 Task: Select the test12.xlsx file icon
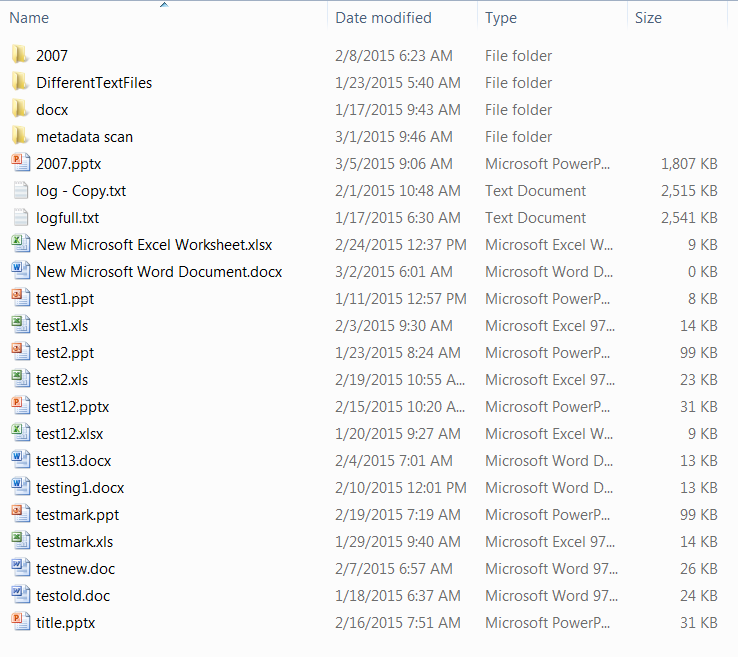pos(19,434)
